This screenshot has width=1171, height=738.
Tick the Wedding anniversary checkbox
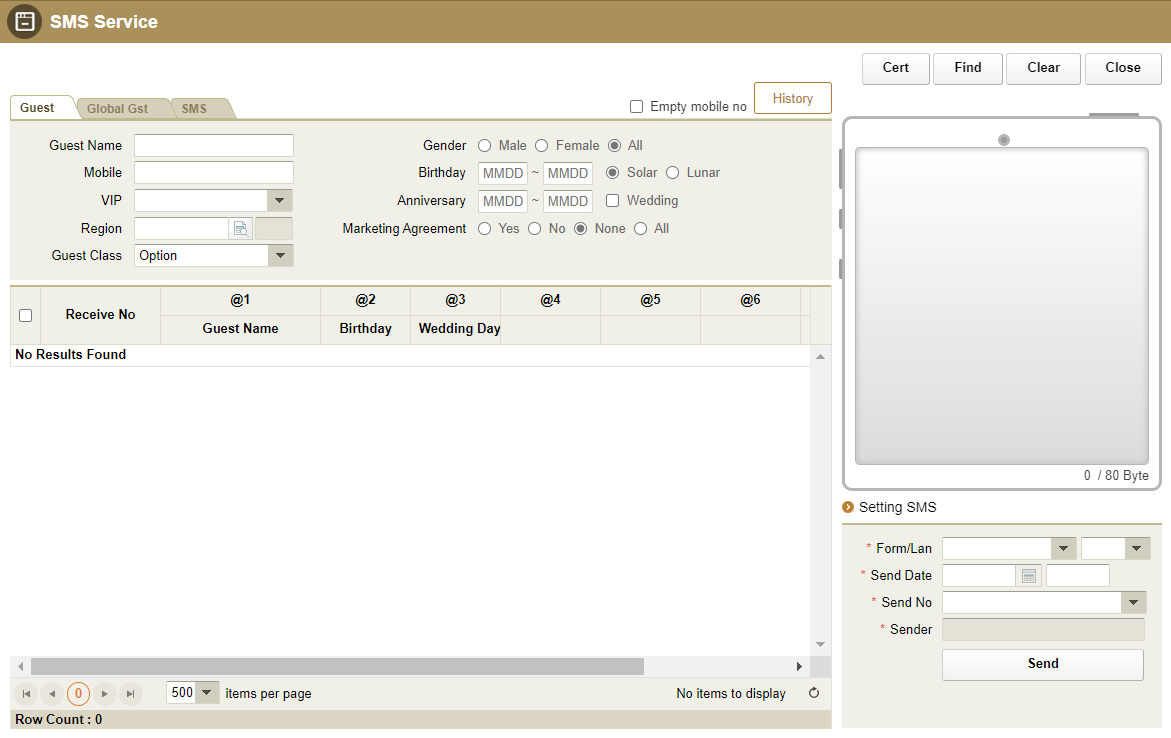pyautogui.click(x=612, y=200)
